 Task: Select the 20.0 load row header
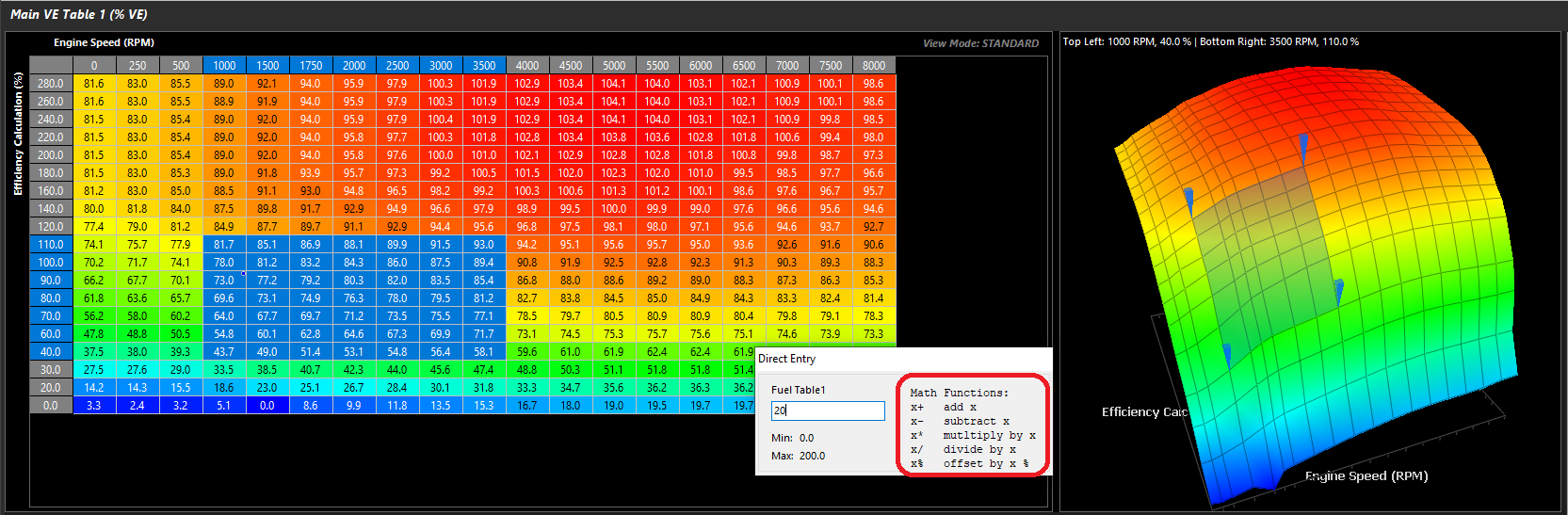point(51,387)
